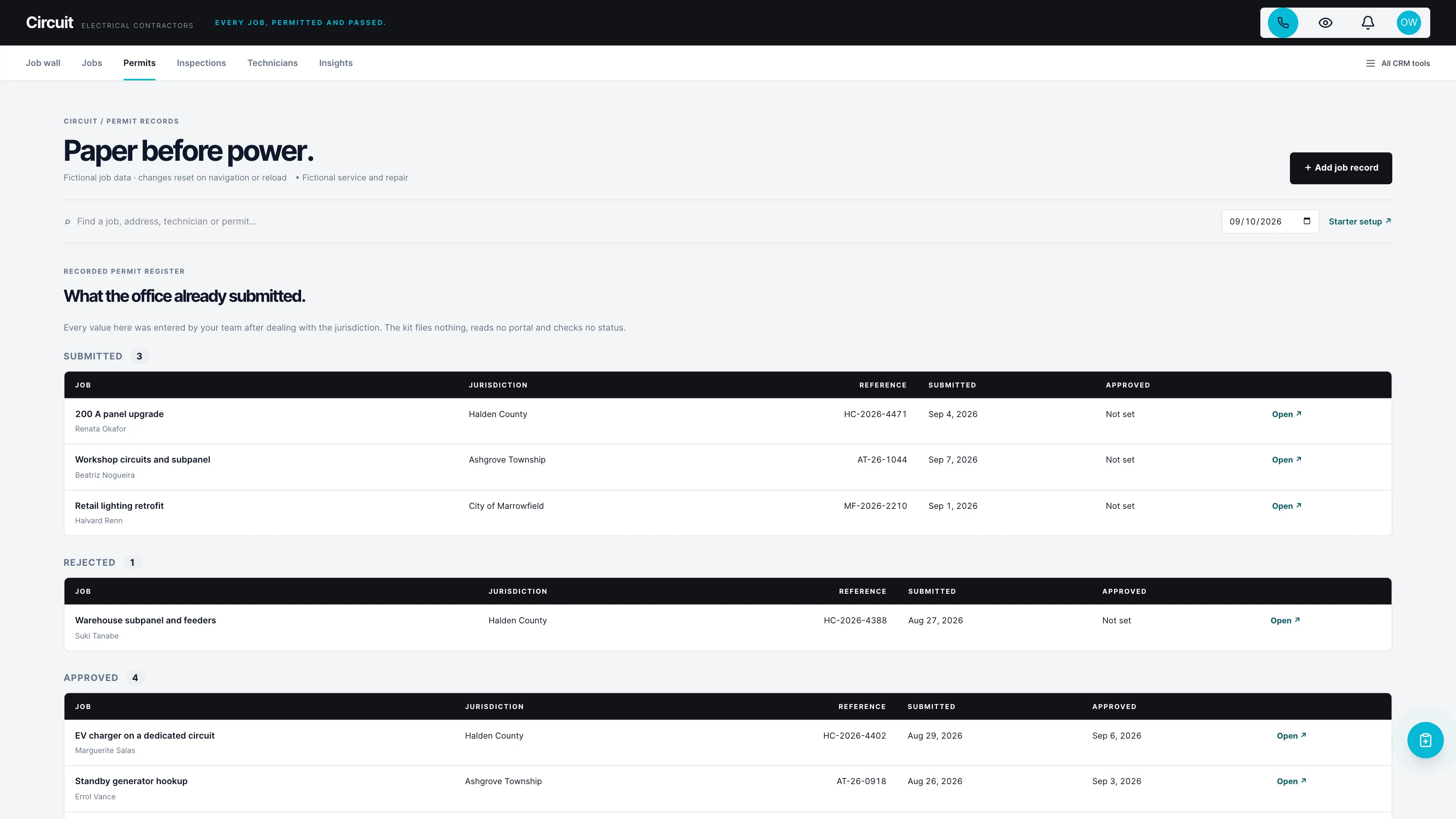Click the Add job record button
The height and width of the screenshot is (819, 1456).
[x=1341, y=168]
